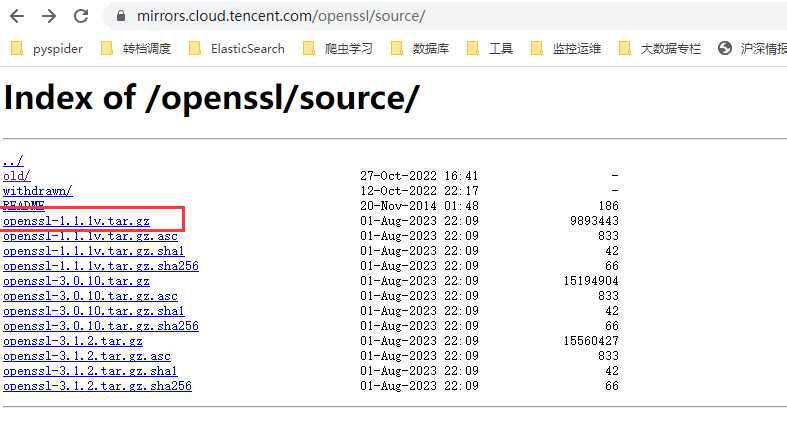Click the browser forward arrow

(49, 16)
